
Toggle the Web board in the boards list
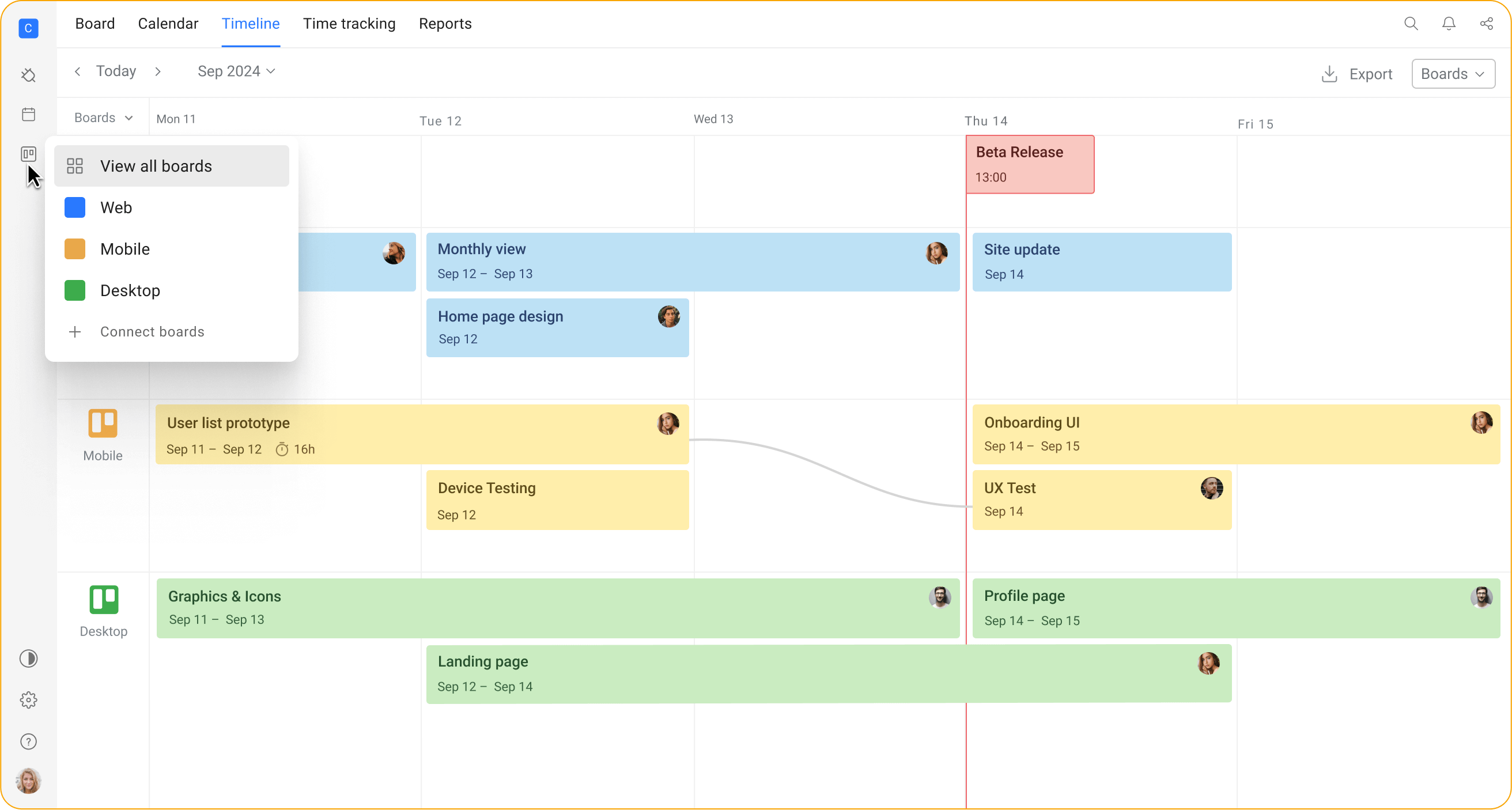click(115, 207)
